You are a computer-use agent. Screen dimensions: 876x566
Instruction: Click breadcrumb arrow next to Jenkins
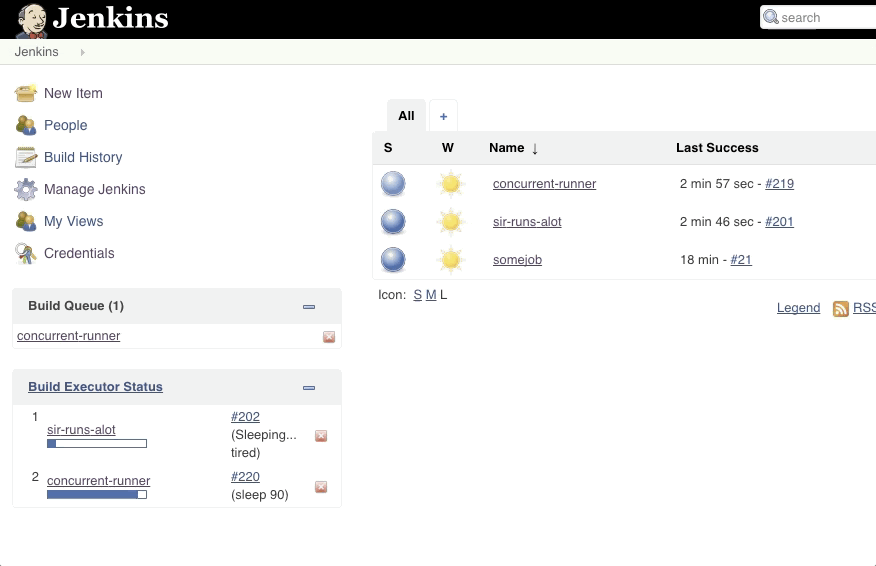tap(83, 52)
